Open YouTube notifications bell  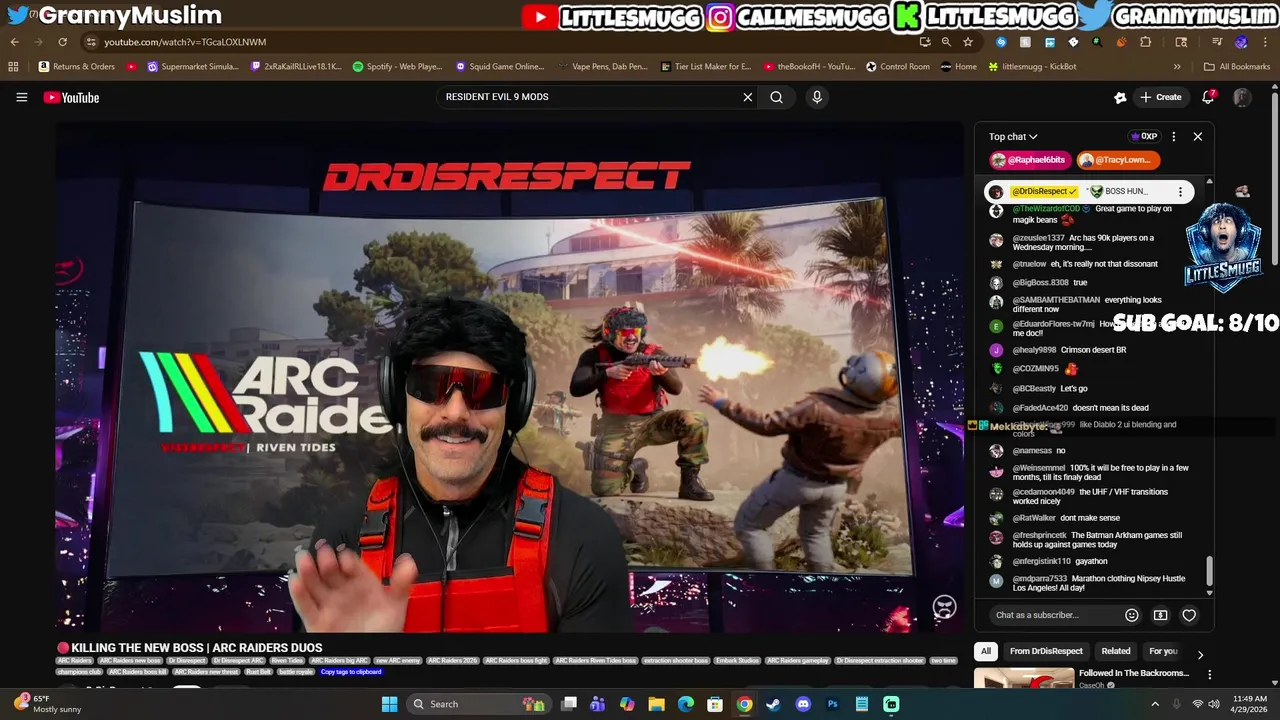pyautogui.click(x=1208, y=97)
